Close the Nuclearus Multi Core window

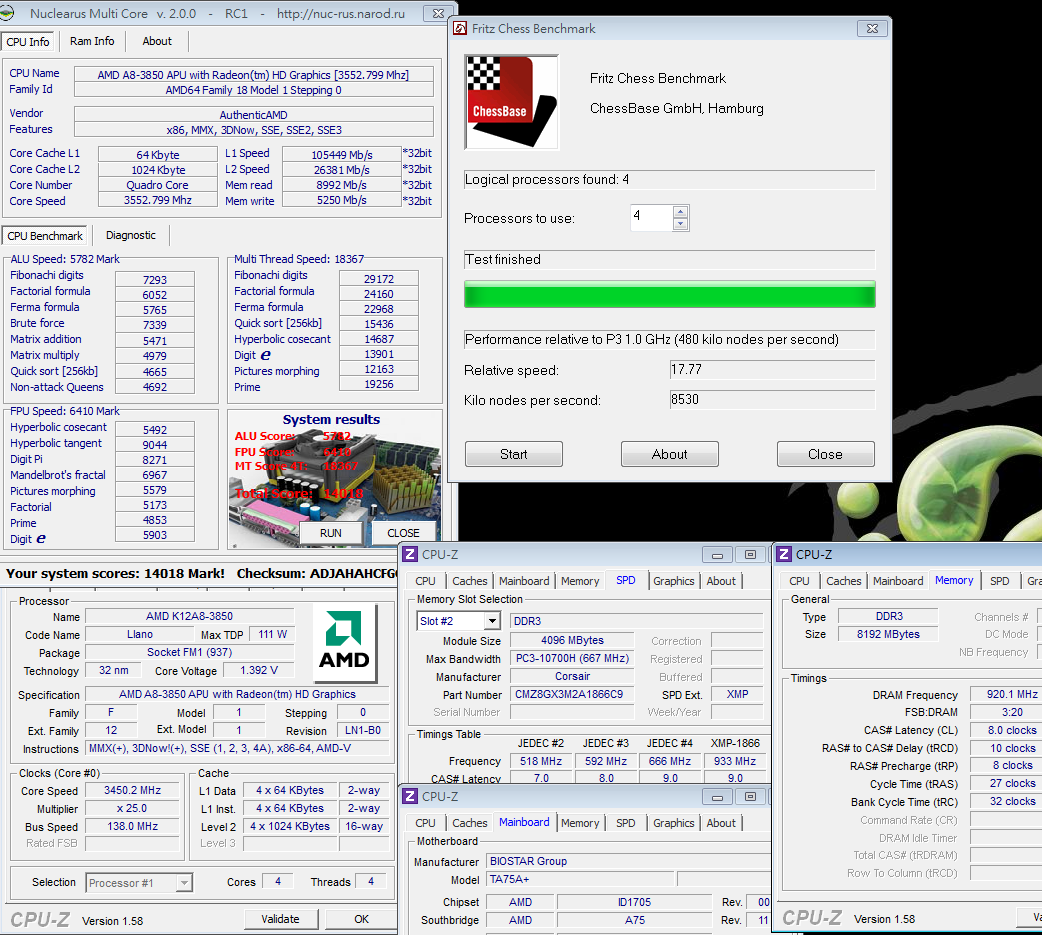(438, 13)
